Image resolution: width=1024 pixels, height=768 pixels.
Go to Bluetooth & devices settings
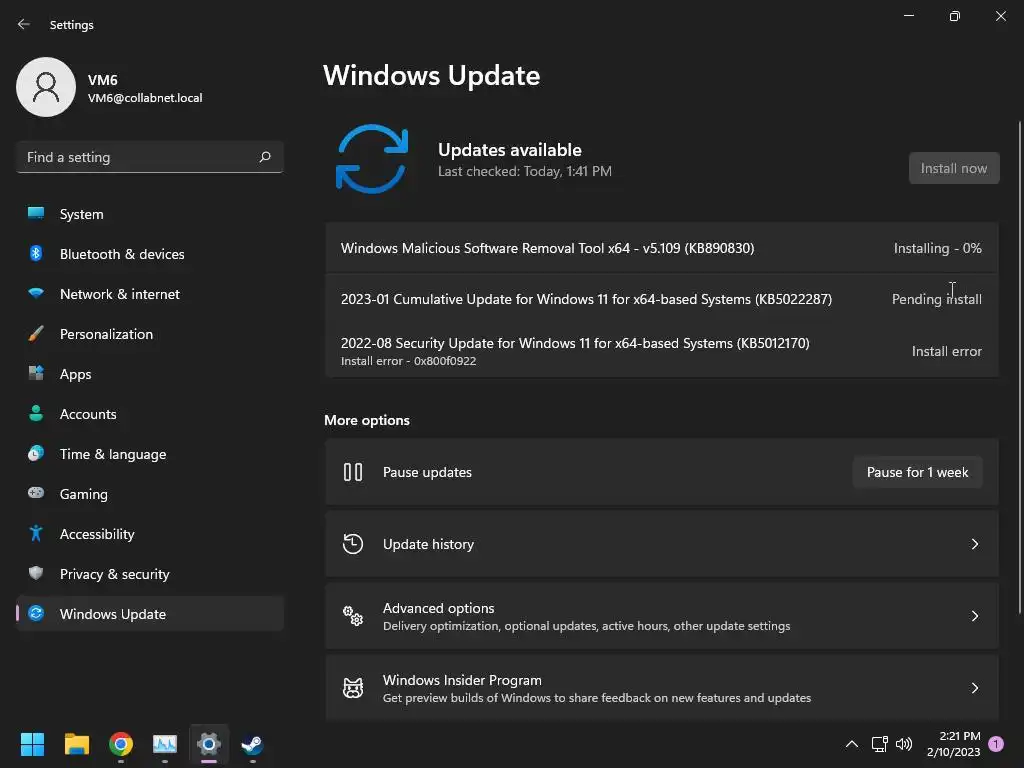150,253
